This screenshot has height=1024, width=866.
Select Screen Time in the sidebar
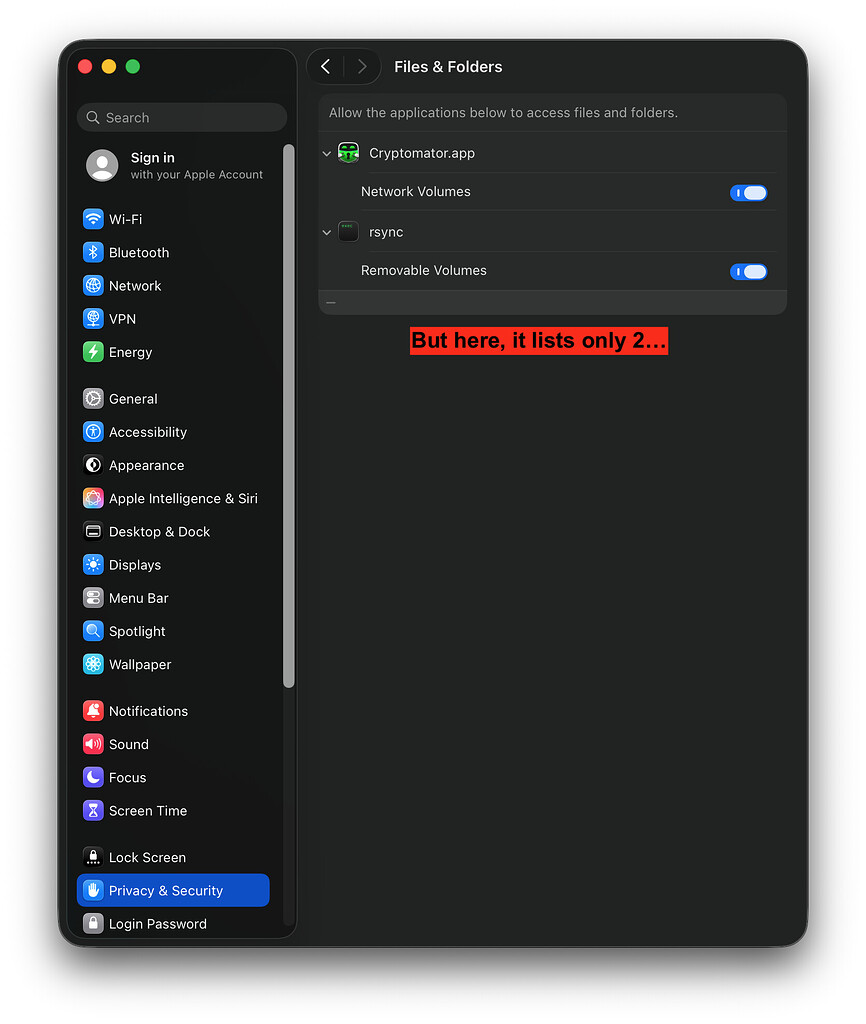173,810
